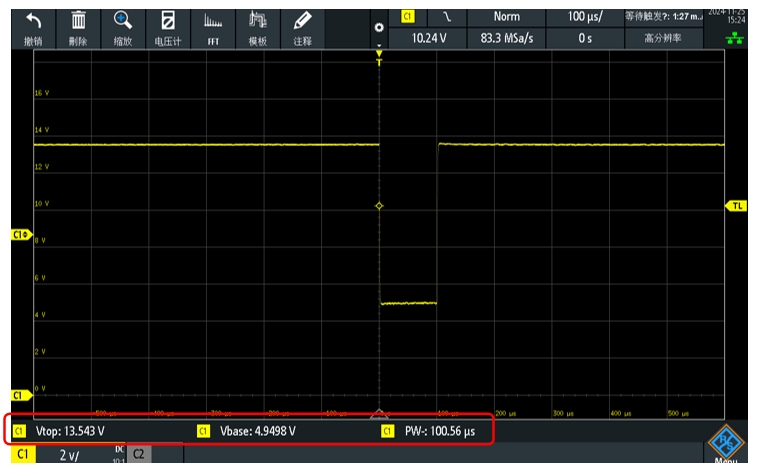Toggle the trigger falling edge slope
Viewport: 758px width, 471px height.
[446, 17]
